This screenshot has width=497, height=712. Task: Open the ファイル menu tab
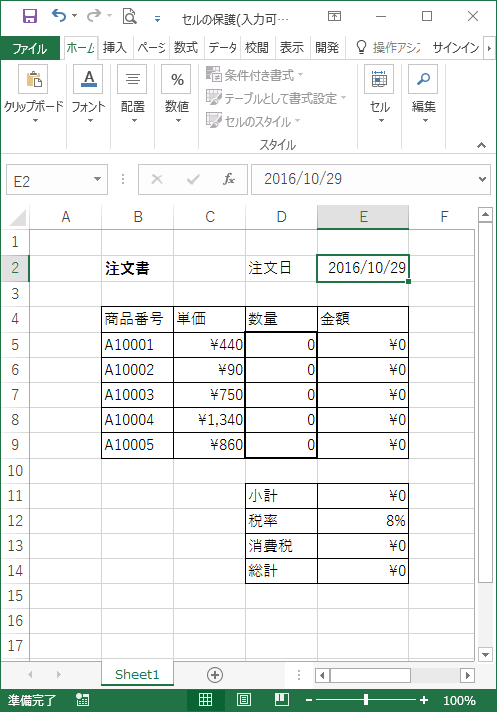pyautogui.click(x=30, y=48)
